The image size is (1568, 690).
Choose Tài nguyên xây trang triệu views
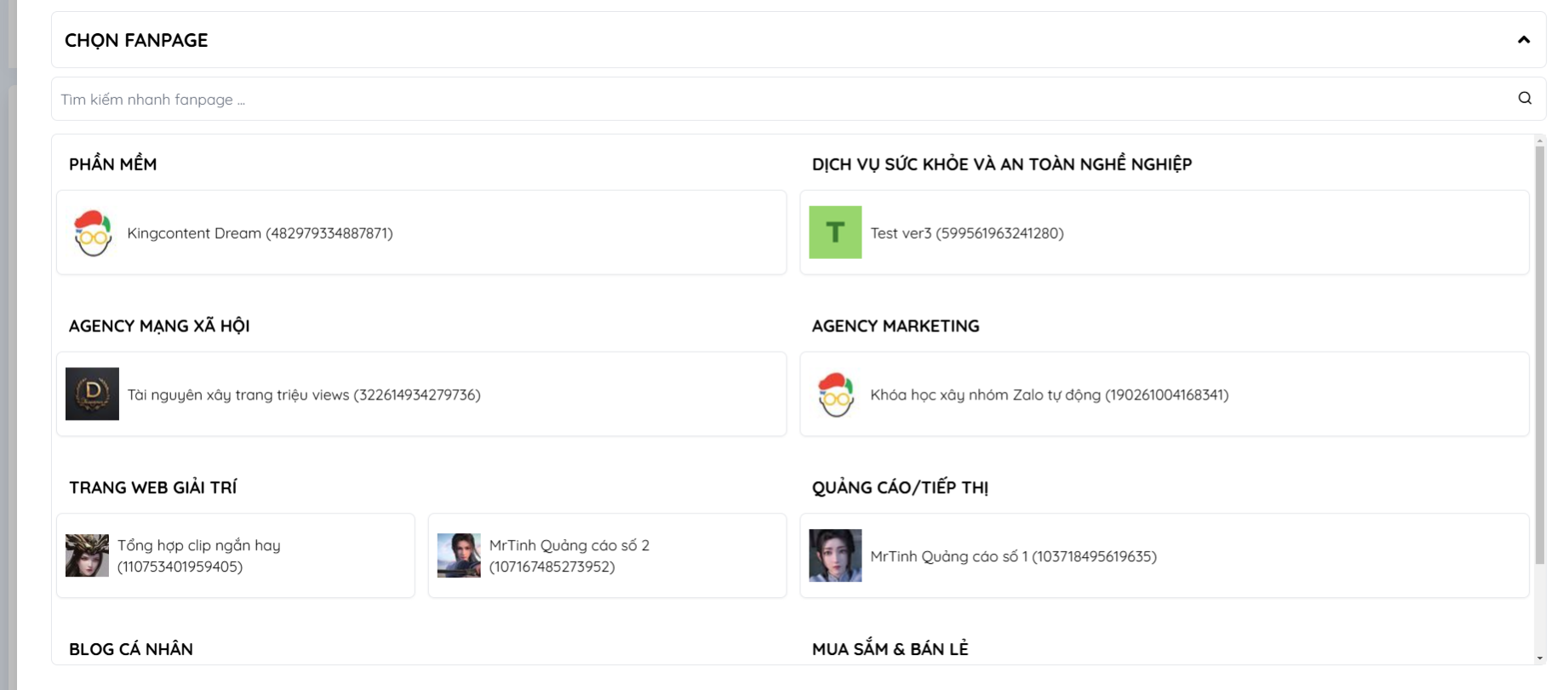[x=304, y=395]
